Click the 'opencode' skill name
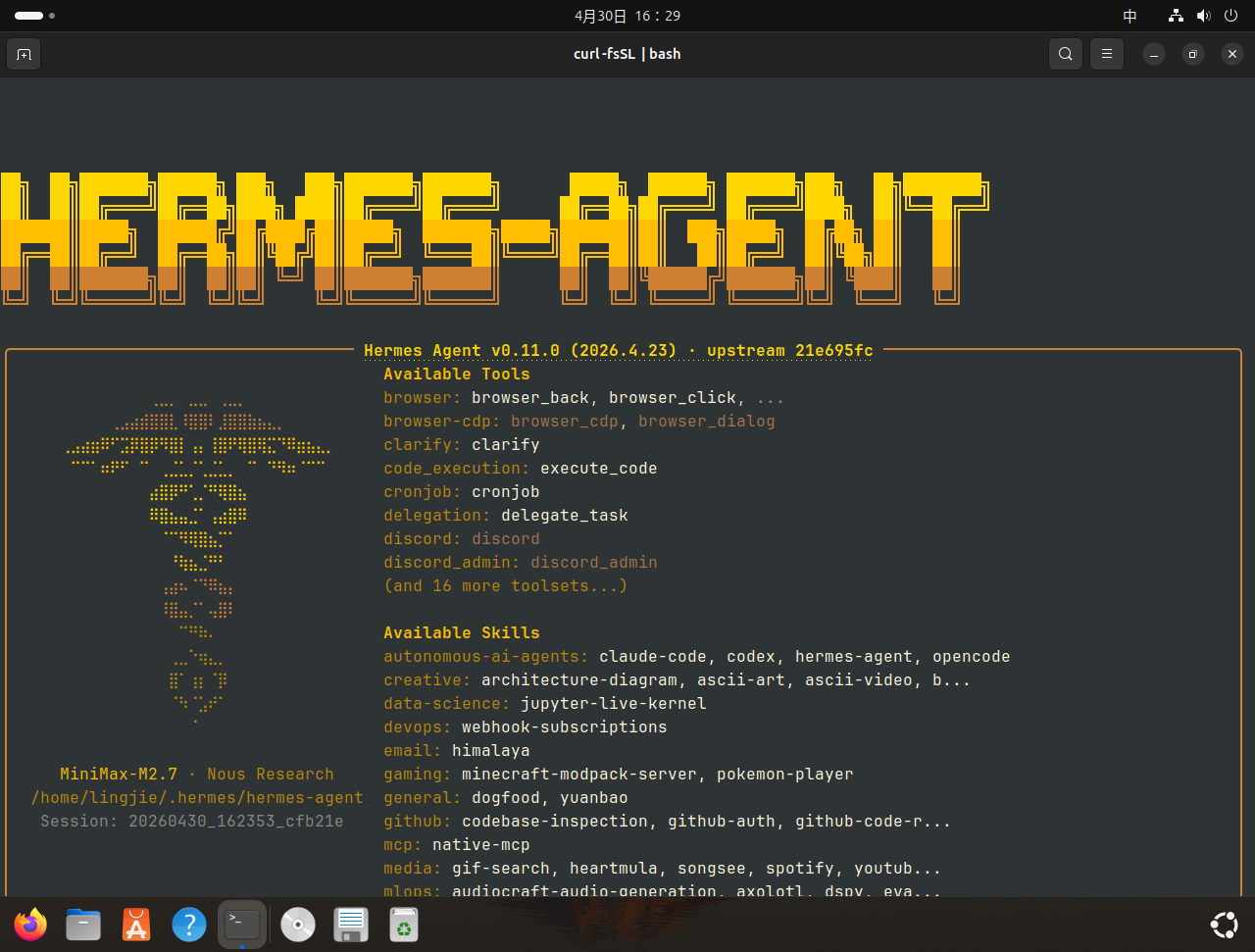The image size is (1255, 952). click(972, 656)
